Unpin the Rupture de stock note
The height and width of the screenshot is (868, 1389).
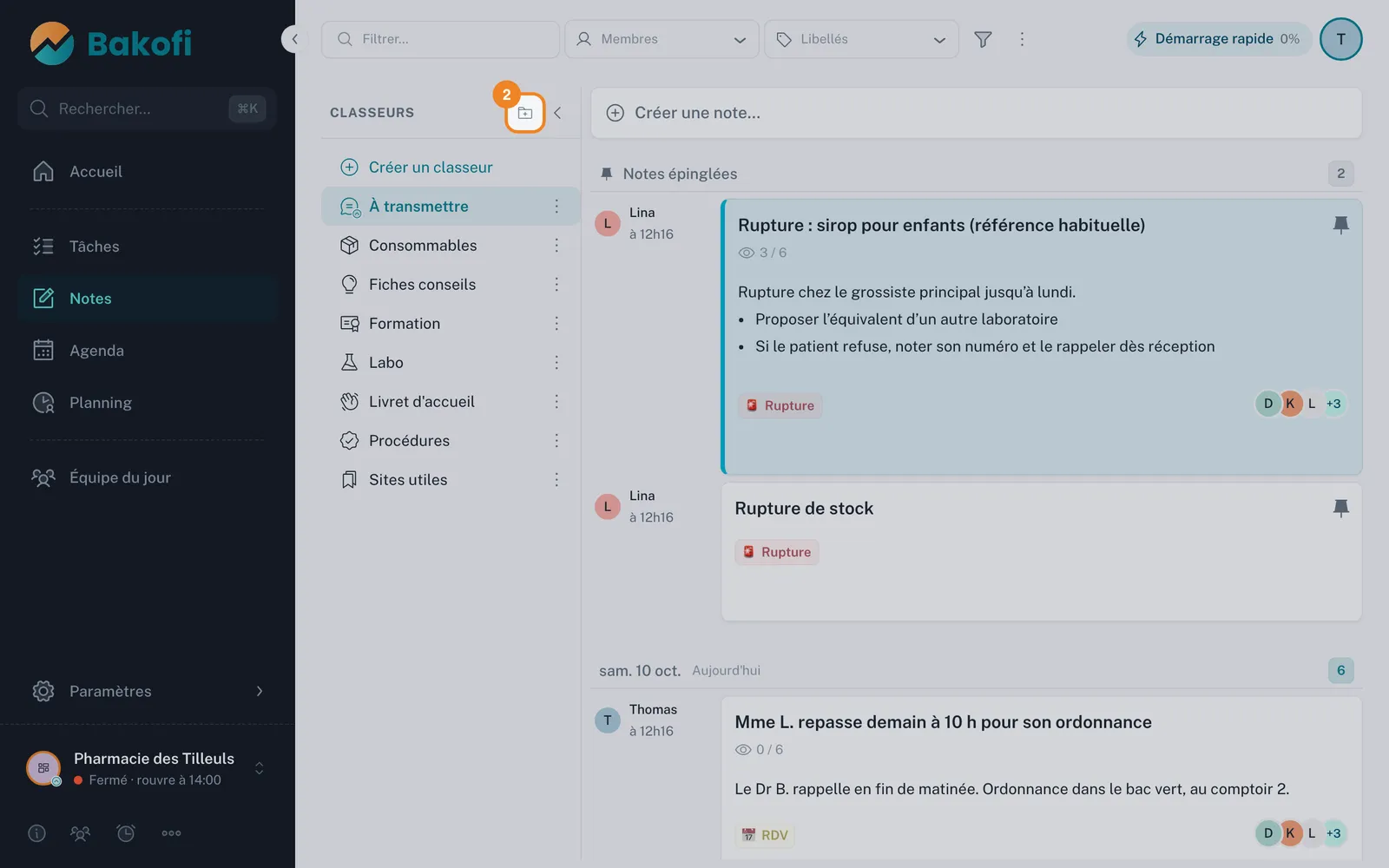tap(1340, 508)
